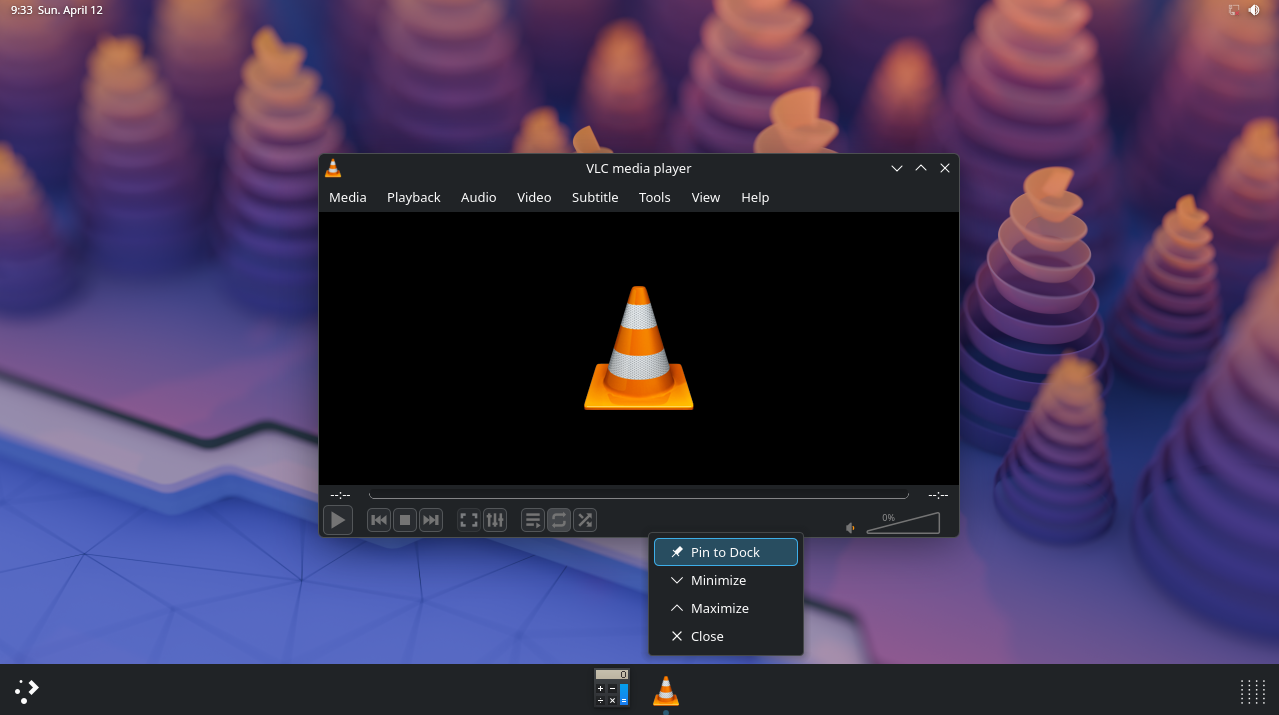Adjust the volume slider level
Viewport: 1279px width, 715px height.
pos(903,524)
